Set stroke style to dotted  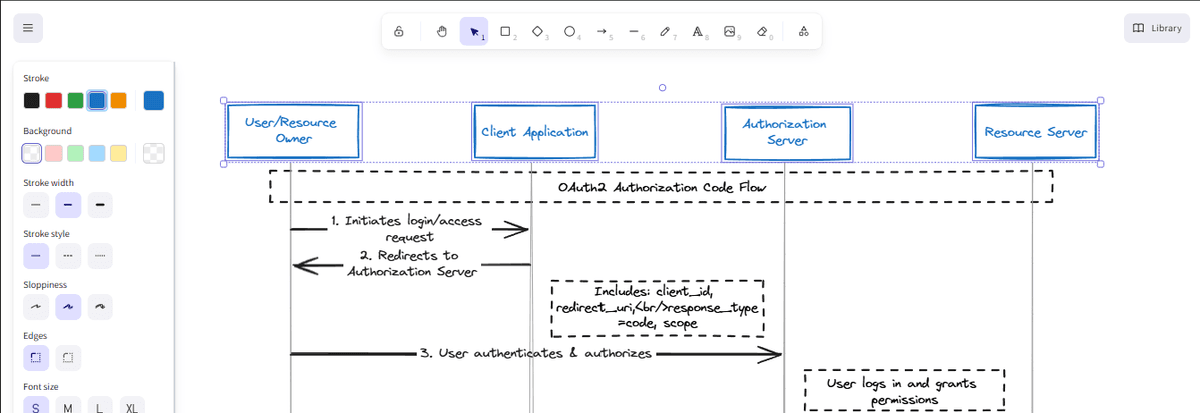(100, 256)
